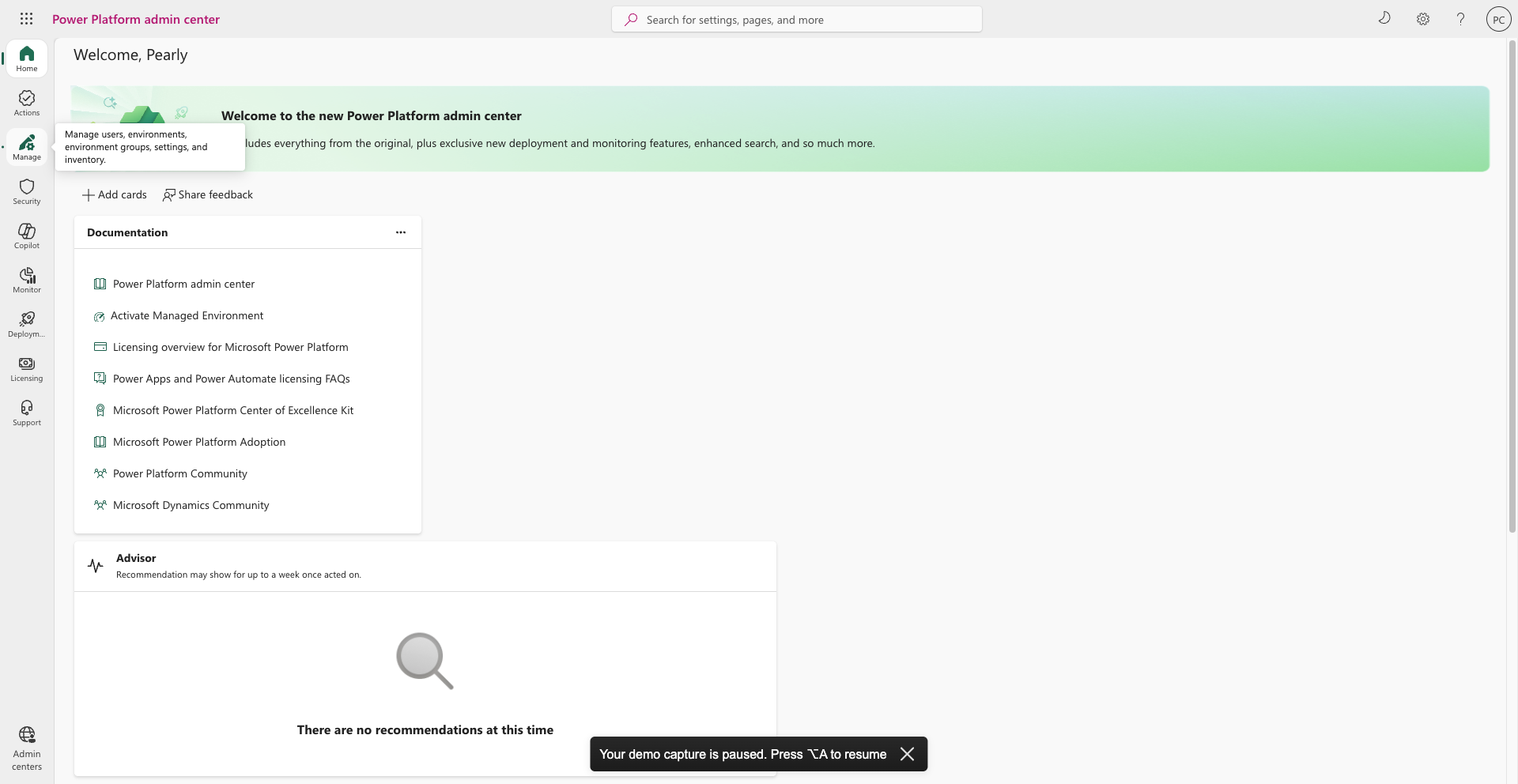Open the help question mark
Image resolution: width=1518 pixels, height=784 pixels.
(x=1460, y=19)
